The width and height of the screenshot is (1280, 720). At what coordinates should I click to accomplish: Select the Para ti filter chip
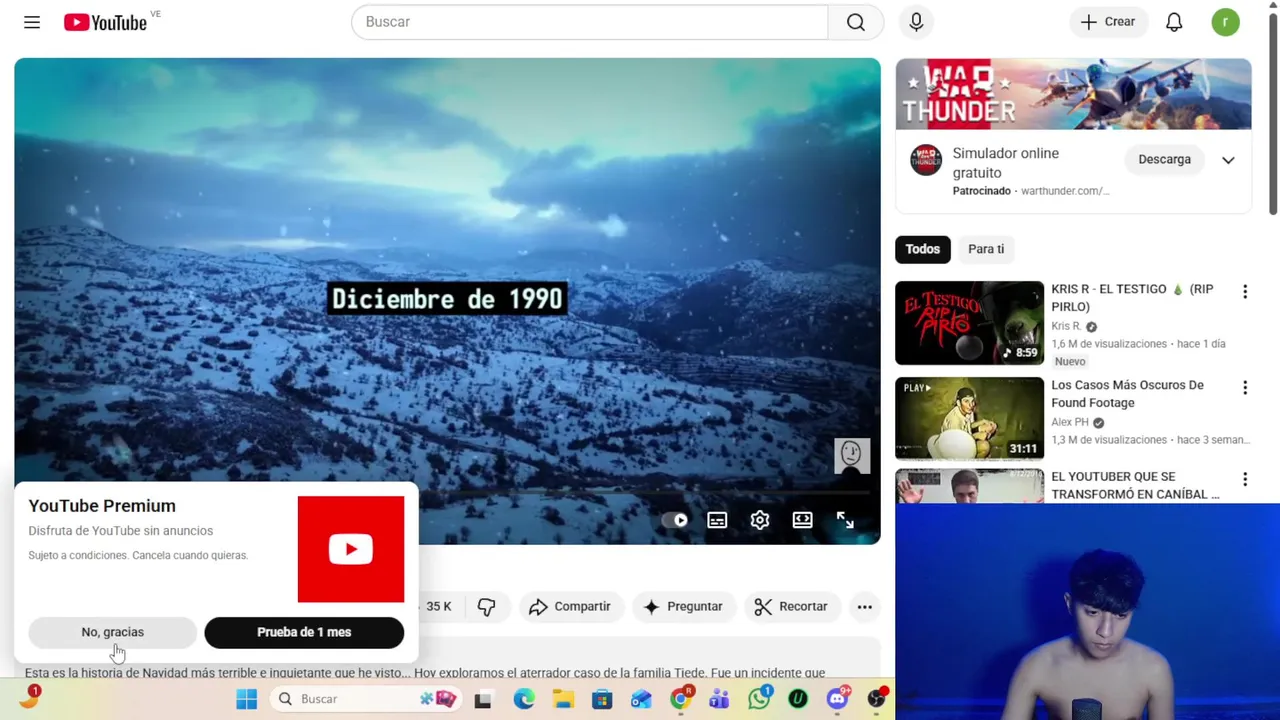pos(986,249)
